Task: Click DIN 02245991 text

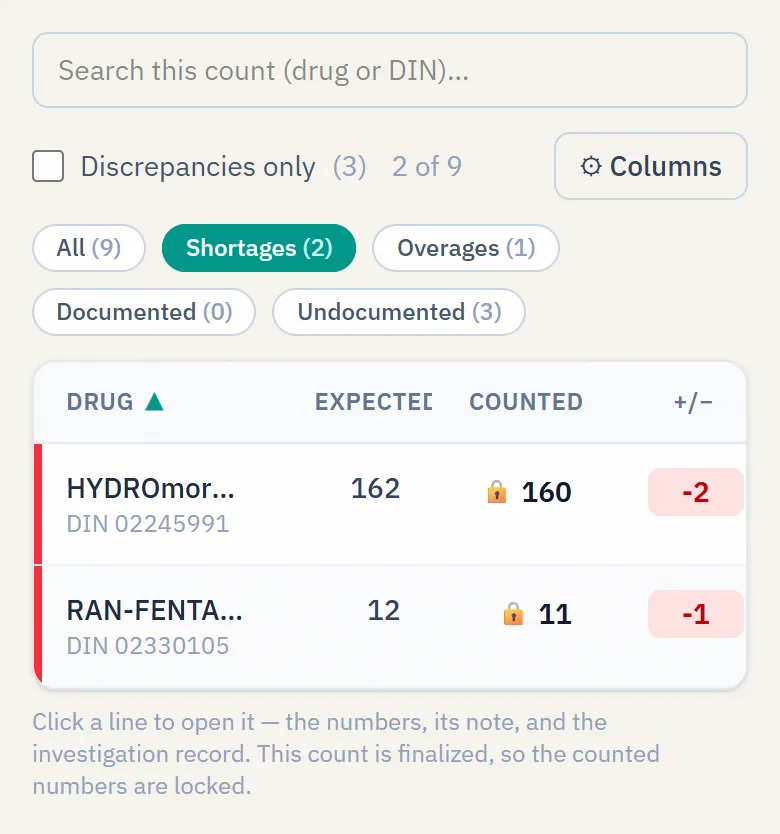Action: pos(148,524)
